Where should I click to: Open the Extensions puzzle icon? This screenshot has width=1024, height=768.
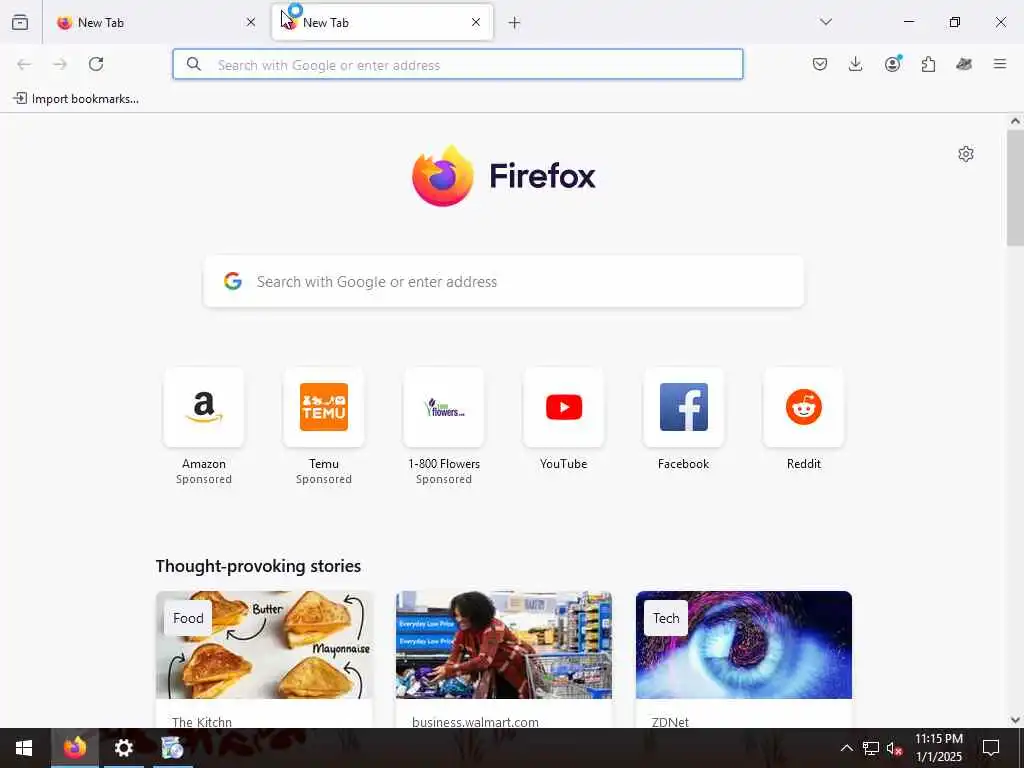point(928,64)
